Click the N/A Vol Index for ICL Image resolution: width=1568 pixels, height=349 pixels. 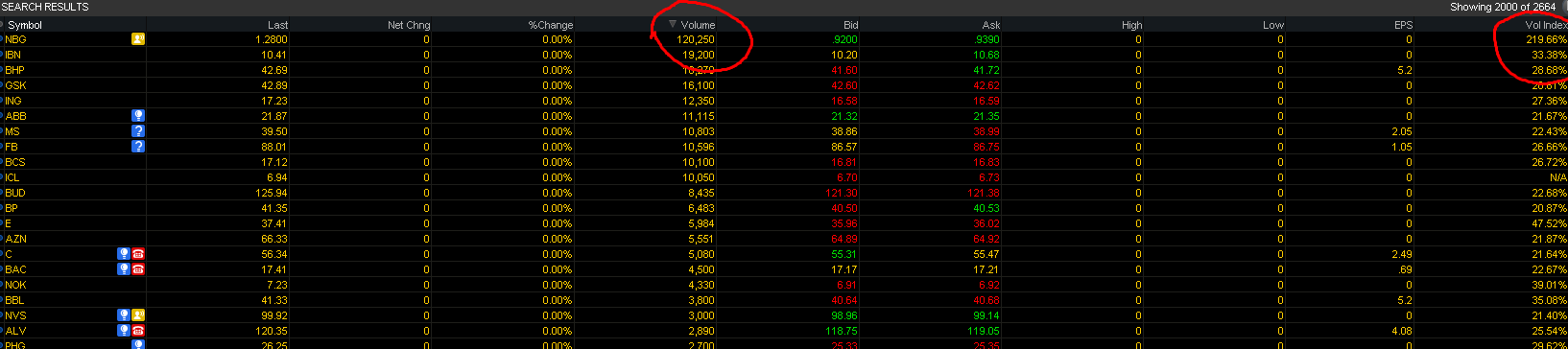(x=1558, y=177)
